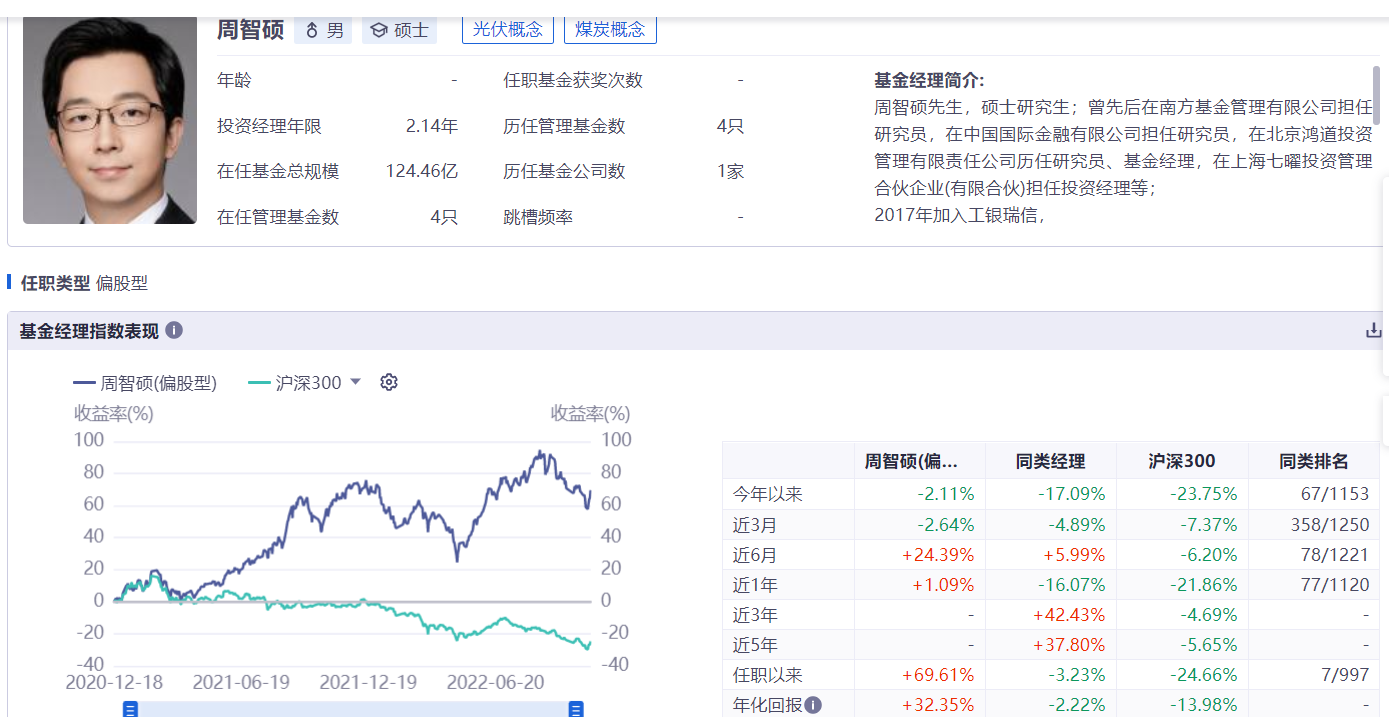Open chart settings gear icon
The height and width of the screenshot is (717, 1389).
389,382
